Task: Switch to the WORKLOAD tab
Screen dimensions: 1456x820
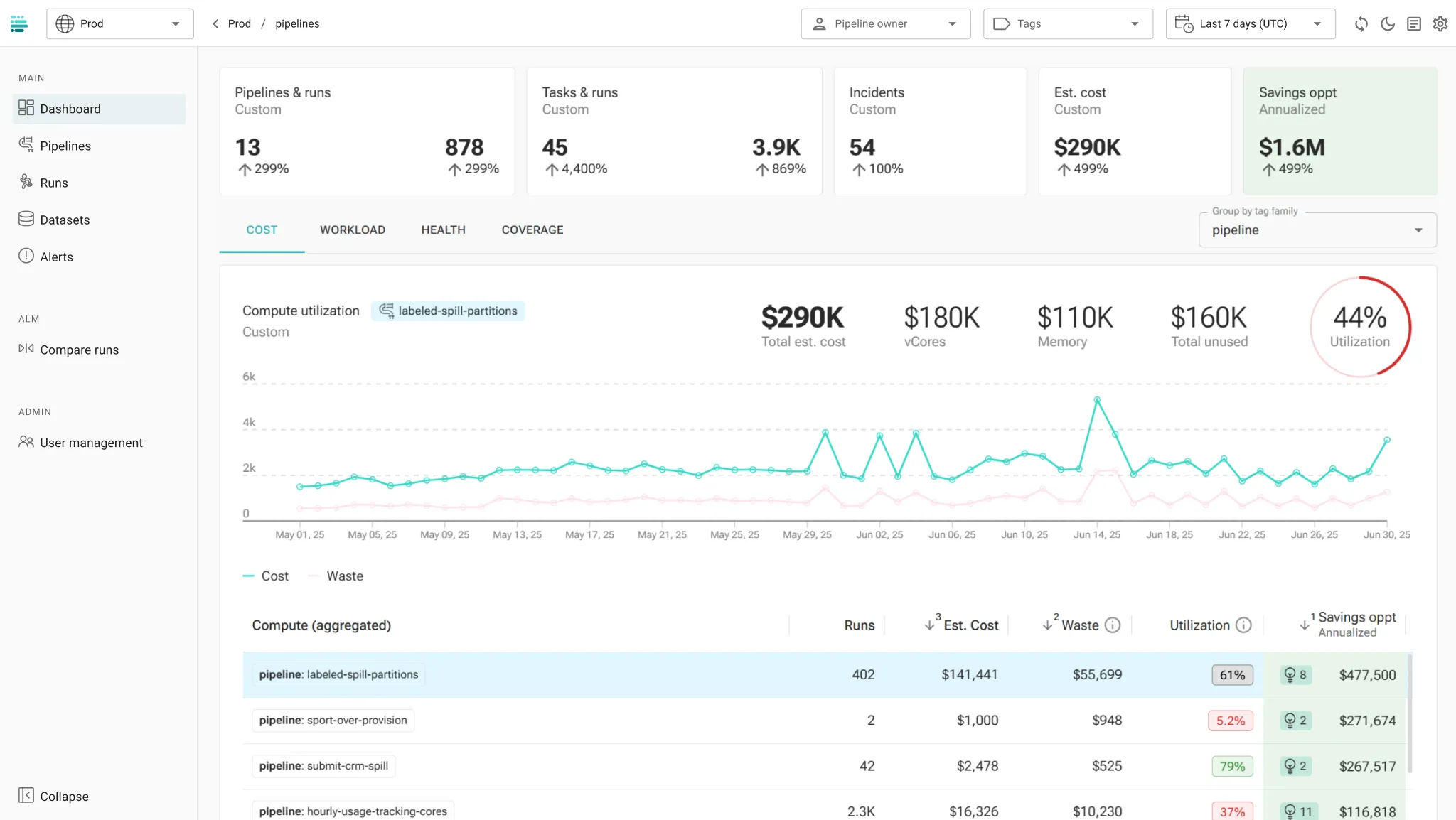Action: point(352,230)
